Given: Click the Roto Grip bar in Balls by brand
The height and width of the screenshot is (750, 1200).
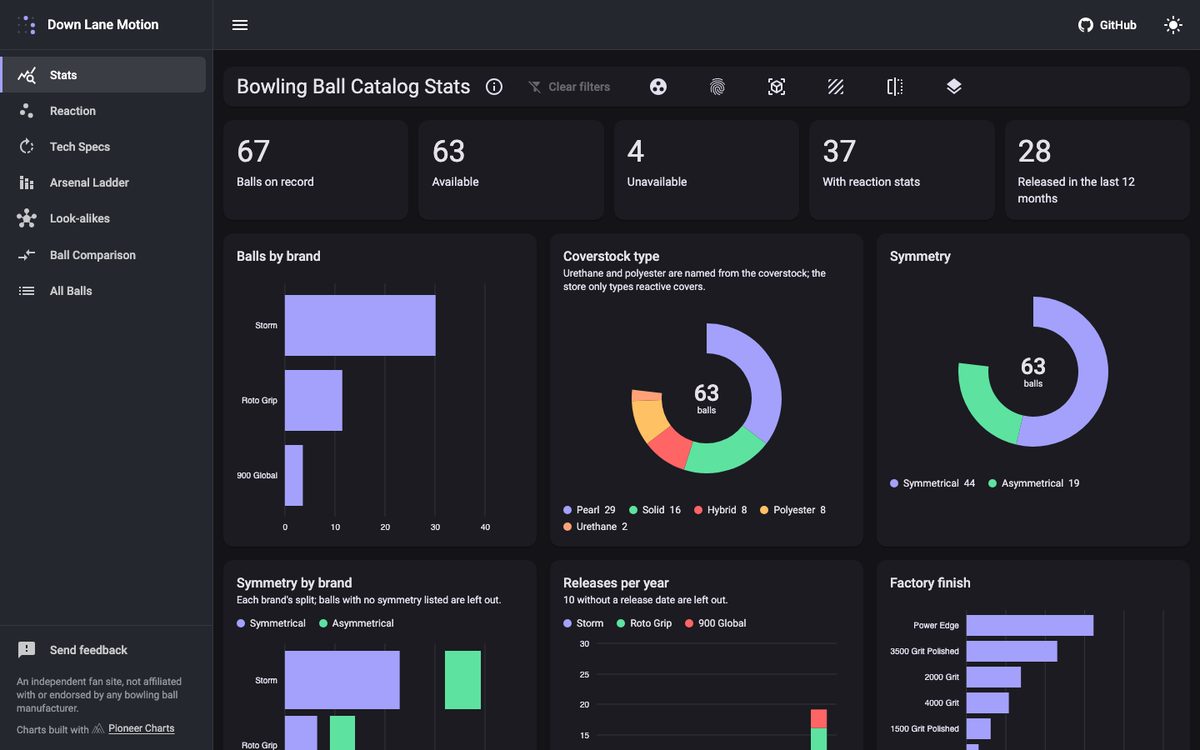Looking at the screenshot, I should tap(314, 400).
